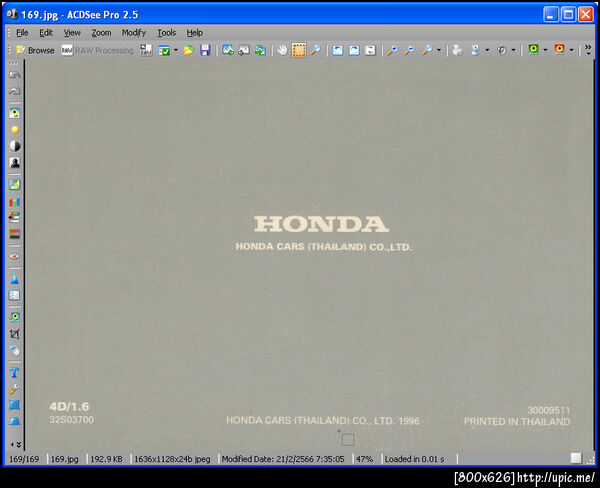The image size is (600, 488).
Task: Click the Modified Date entry in status bar
Action: point(283,459)
